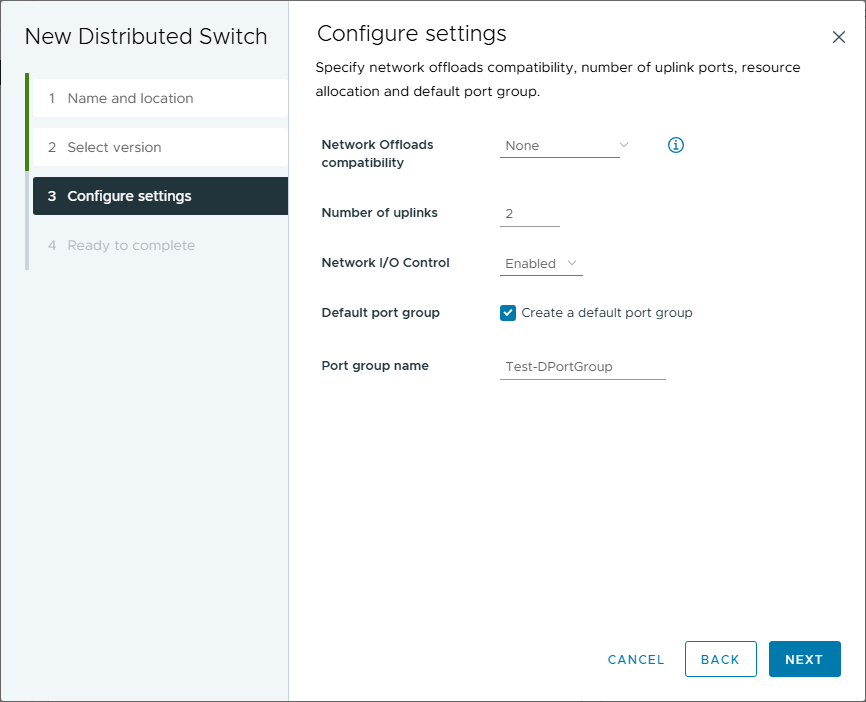This screenshot has height=702, width=866.
Task: Return to step 2 Select version
Action: [x=114, y=147]
